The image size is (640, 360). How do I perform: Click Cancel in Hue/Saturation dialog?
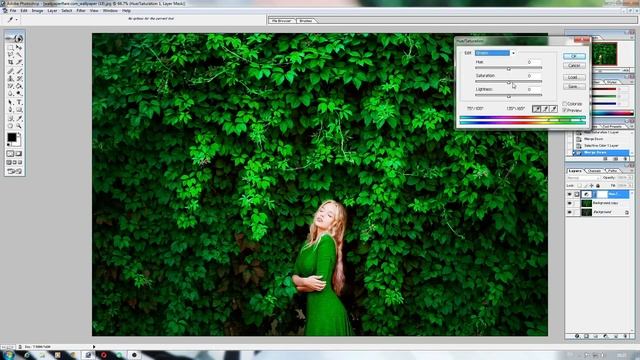(574, 65)
